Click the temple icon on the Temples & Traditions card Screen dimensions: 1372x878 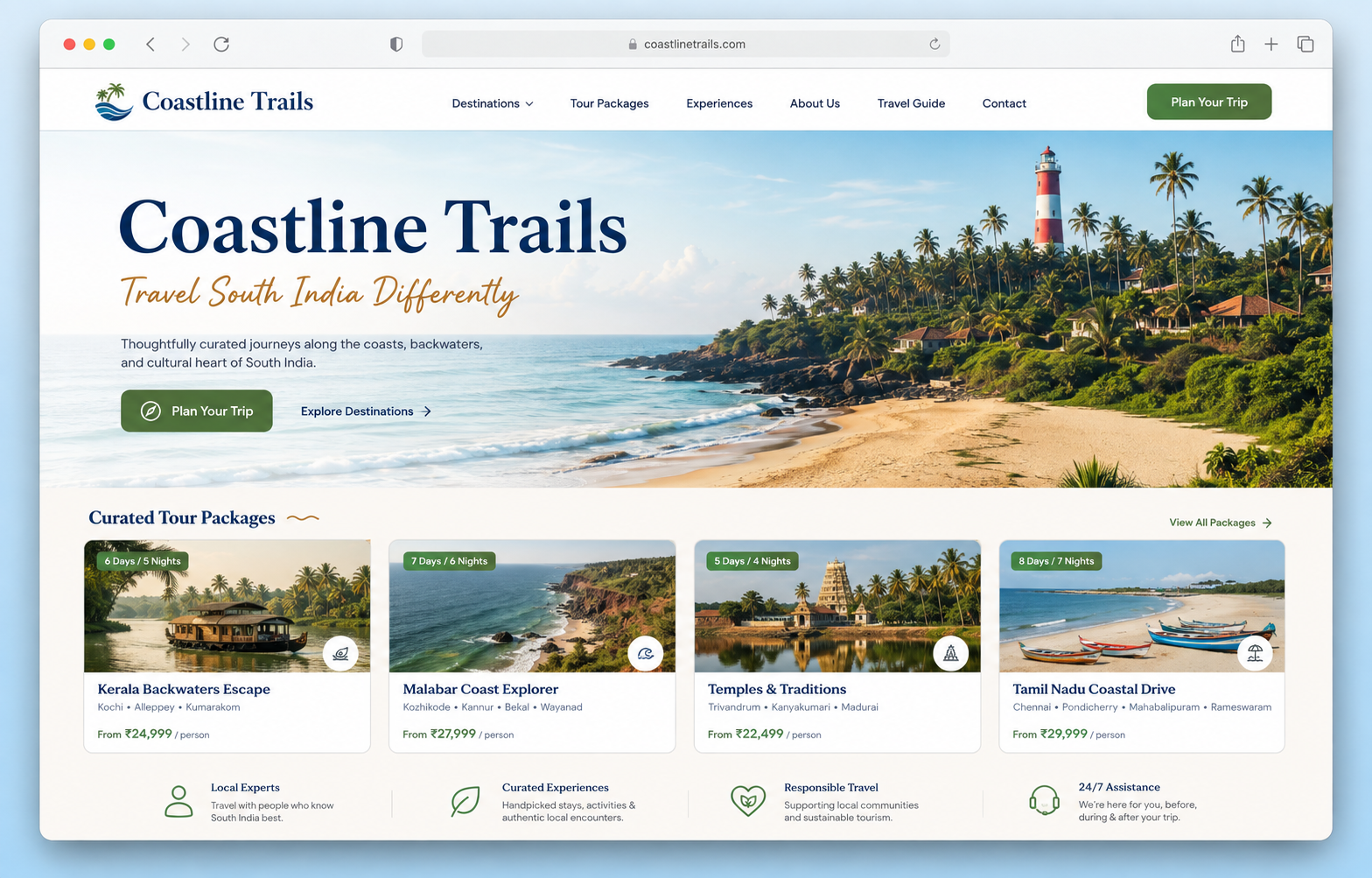(x=950, y=653)
